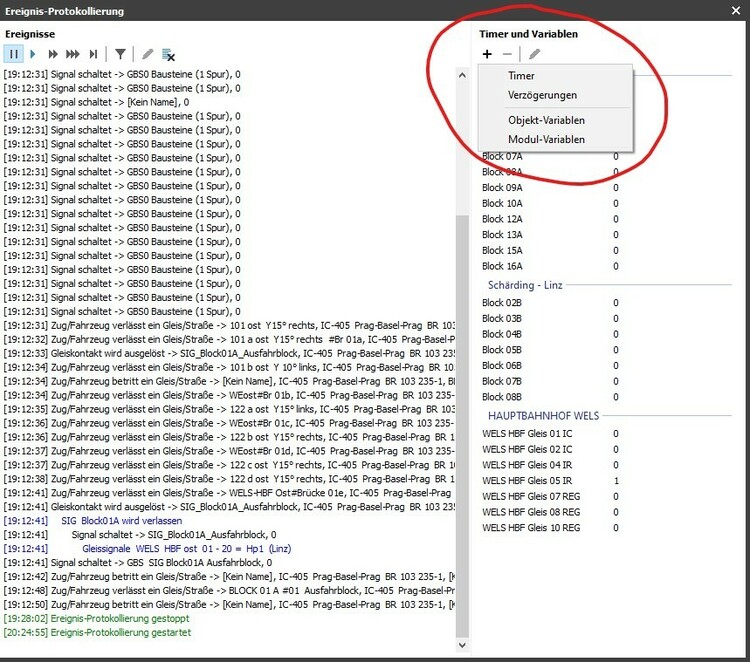Select Verzögerungen in the dropdown menu
Viewport: 750px width, 662px height.
(x=542, y=95)
